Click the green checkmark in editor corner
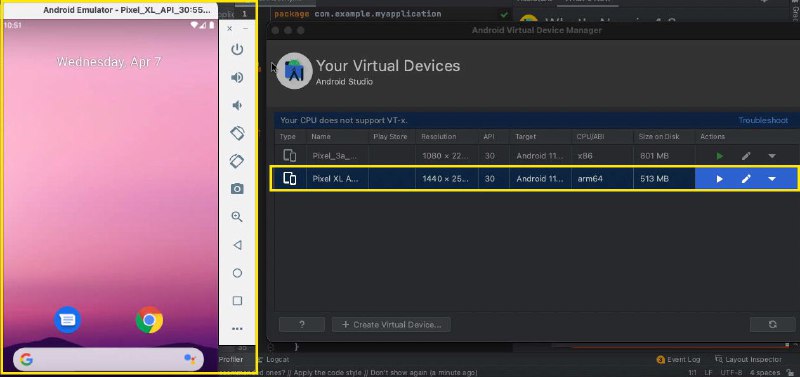This screenshot has width=800, height=377. [x=504, y=15]
